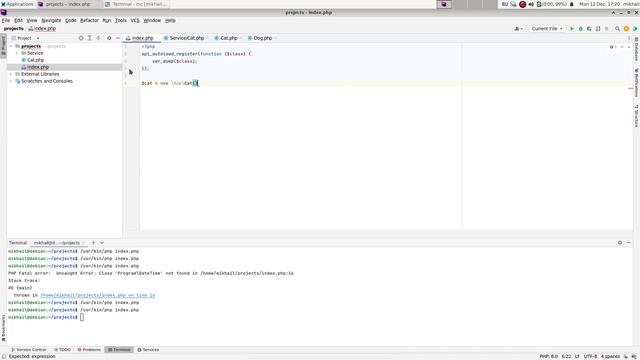640x360 pixels.
Task: Open the TODO tool window
Action: point(62,350)
